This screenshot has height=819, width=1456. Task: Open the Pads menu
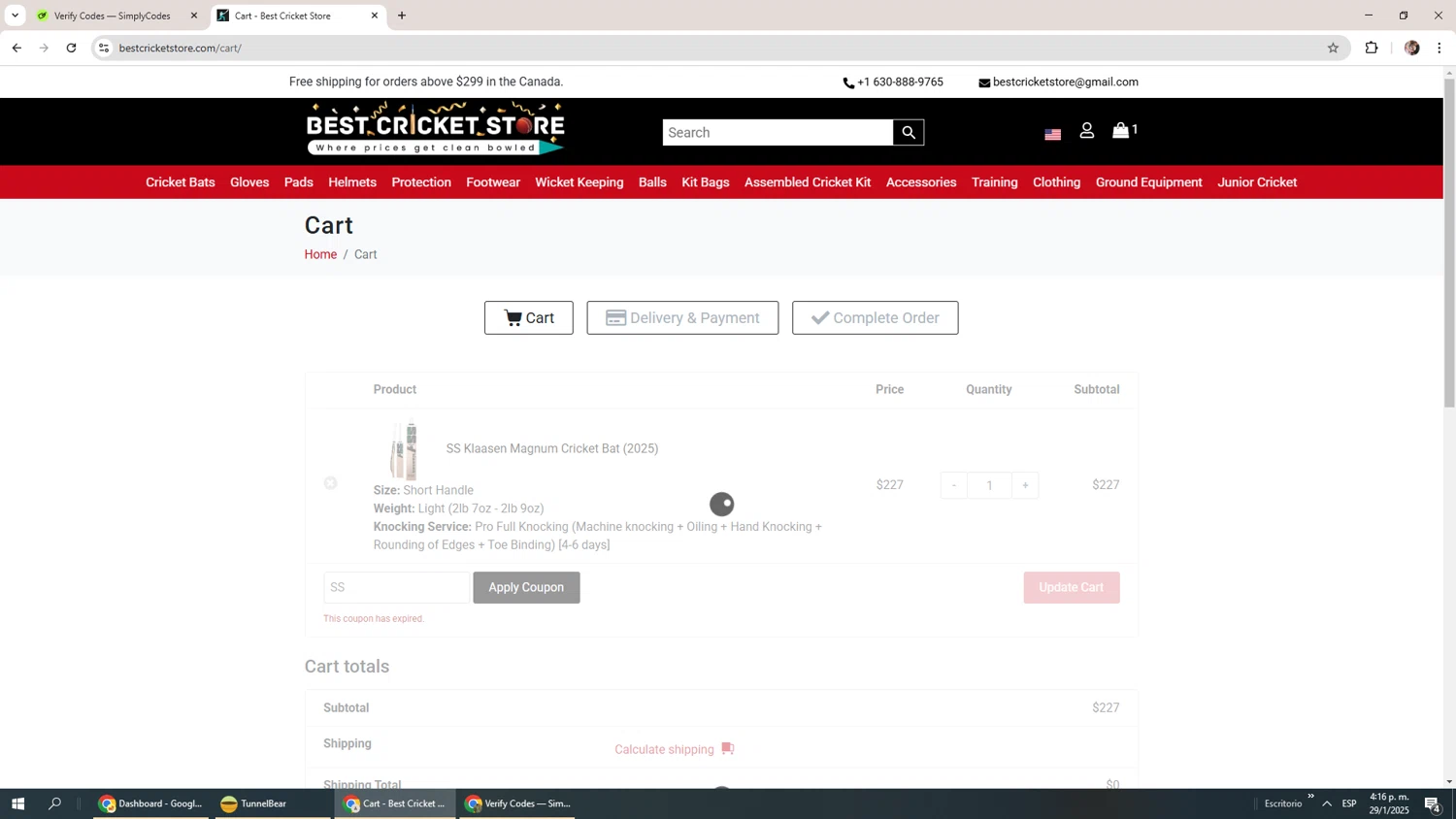point(299,182)
